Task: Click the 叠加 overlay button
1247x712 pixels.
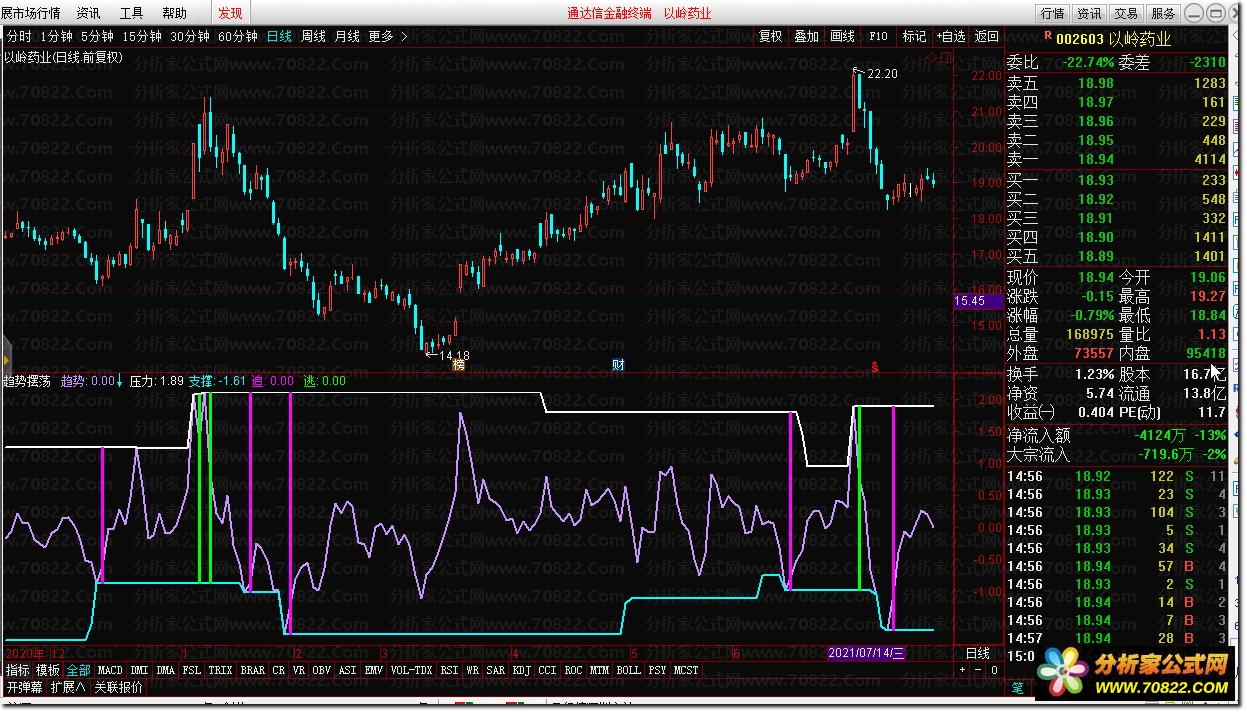Action: (x=807, y=36)
